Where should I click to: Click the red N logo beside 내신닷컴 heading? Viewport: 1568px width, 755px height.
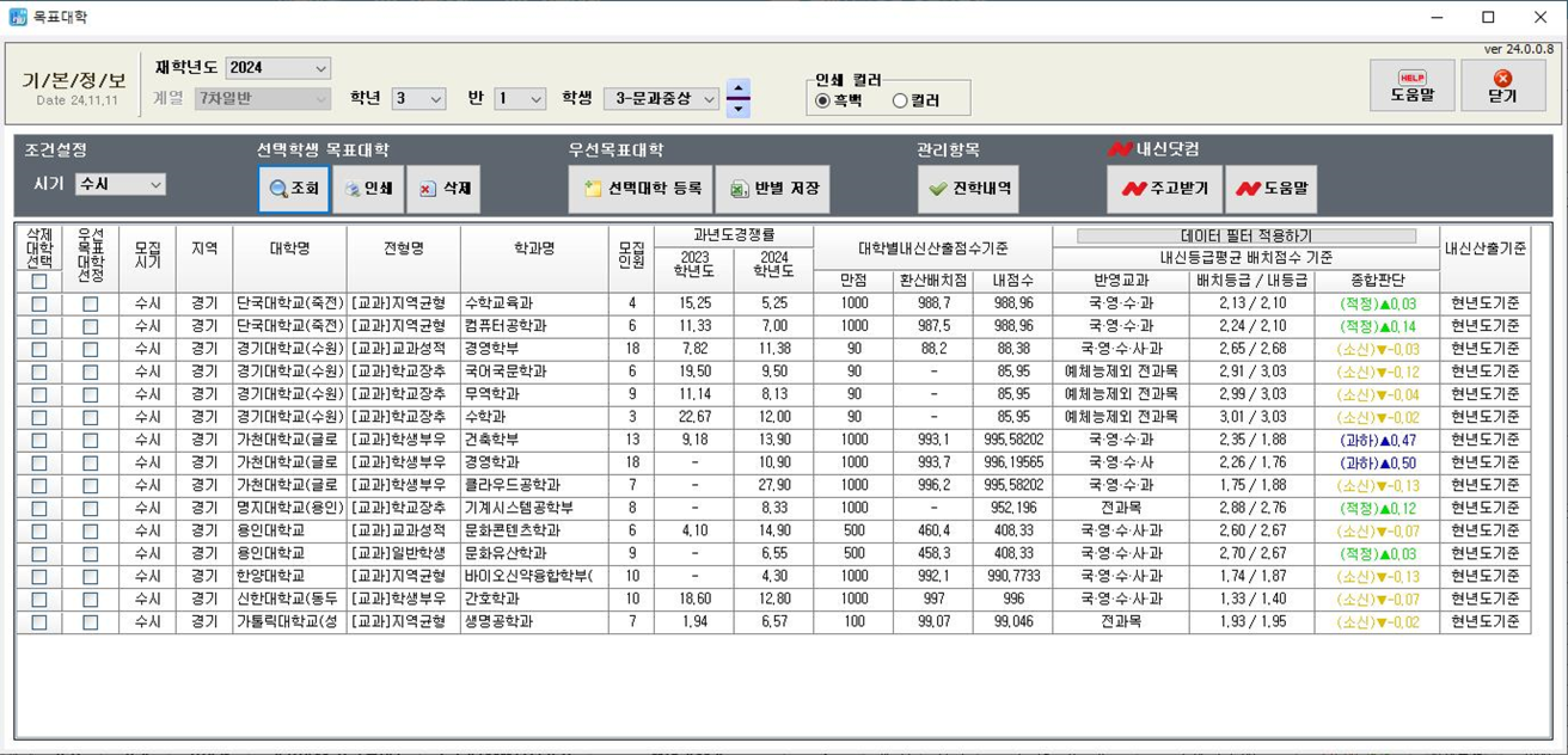[x=1120, y=148]
